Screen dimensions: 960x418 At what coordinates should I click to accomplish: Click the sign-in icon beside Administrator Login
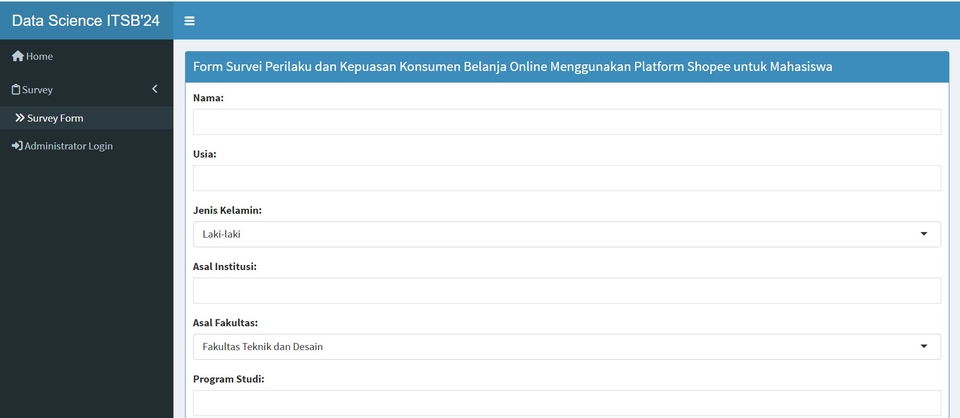coord(17,146)
